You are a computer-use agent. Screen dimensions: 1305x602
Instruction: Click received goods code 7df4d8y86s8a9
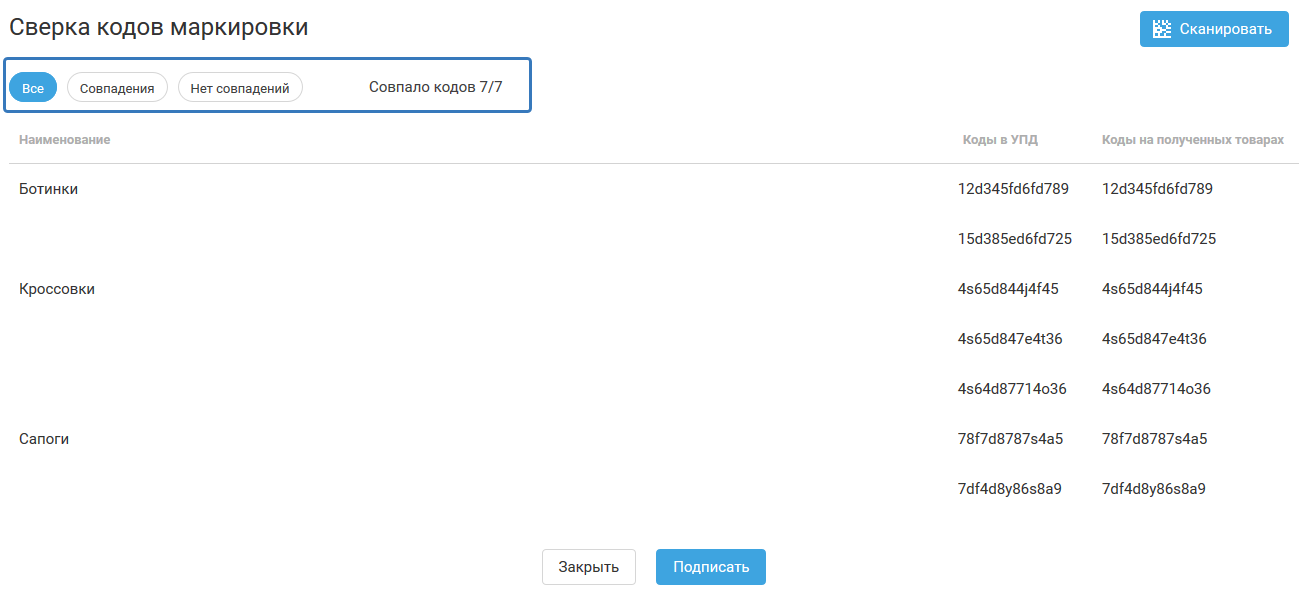coord(1154,489)
